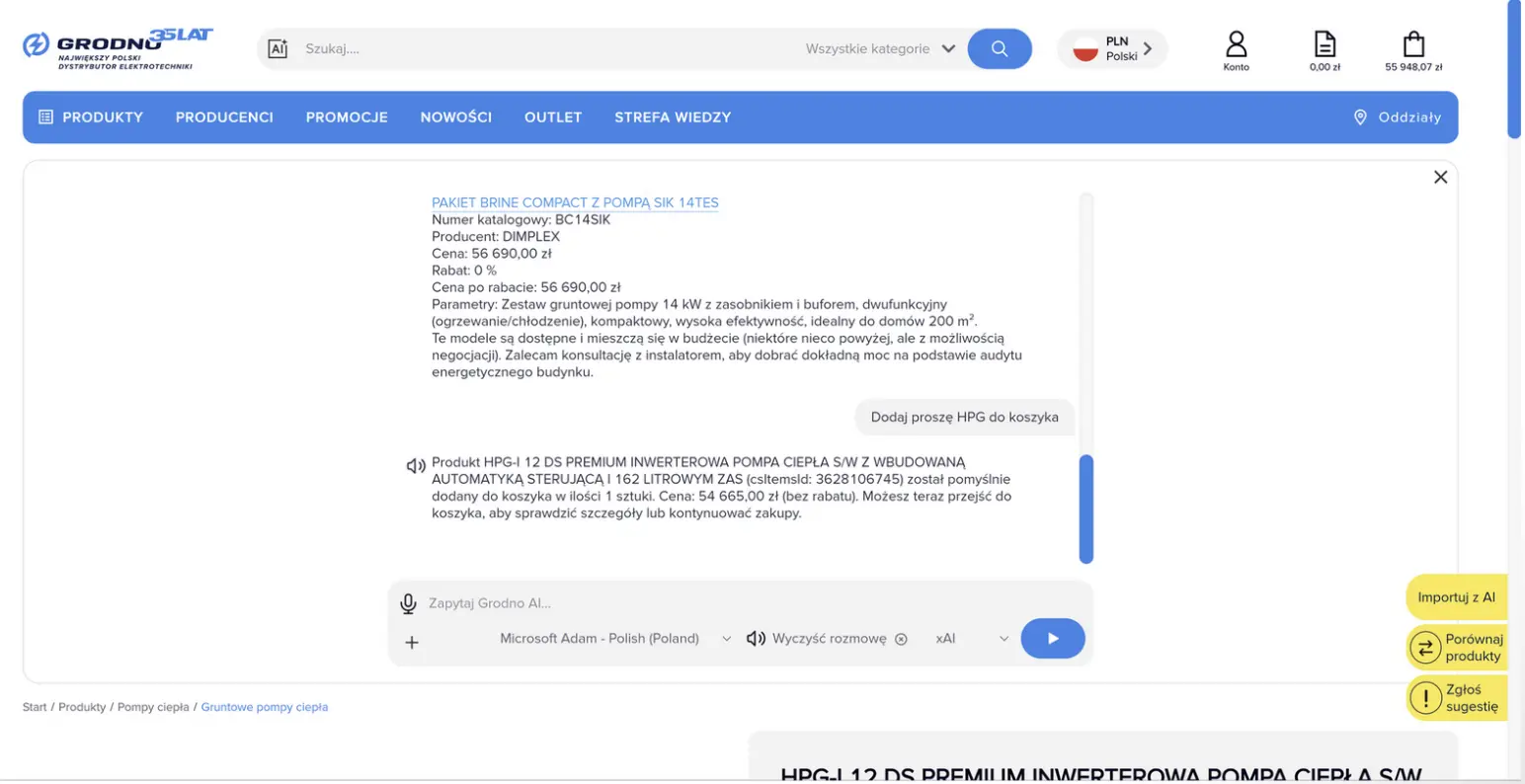Screen dimensions: 1525x784
Task: Click the microphone icon in chat input
Action: (408, 603)
